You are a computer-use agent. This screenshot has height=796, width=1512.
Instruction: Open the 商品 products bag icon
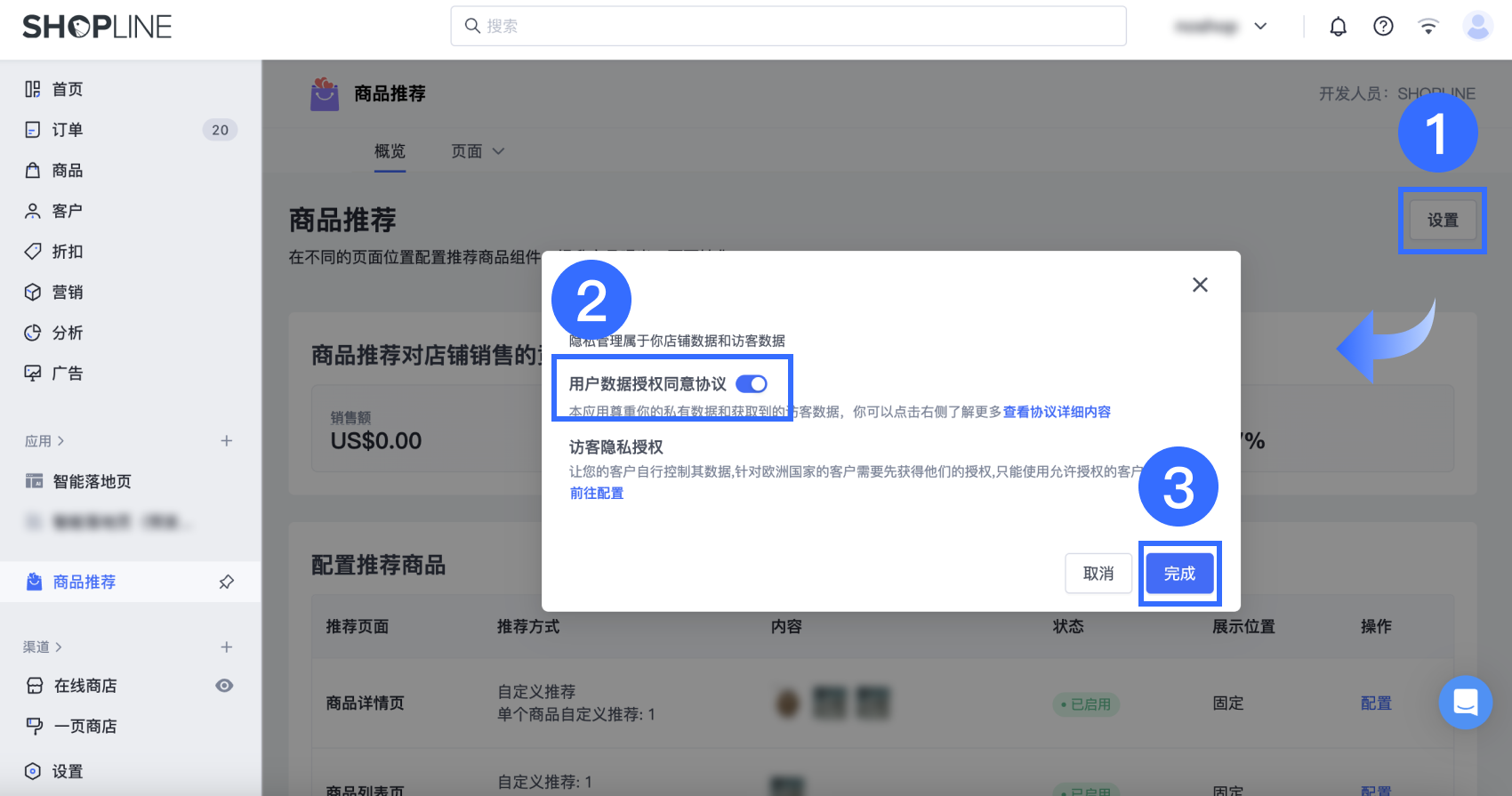(33, 170)
